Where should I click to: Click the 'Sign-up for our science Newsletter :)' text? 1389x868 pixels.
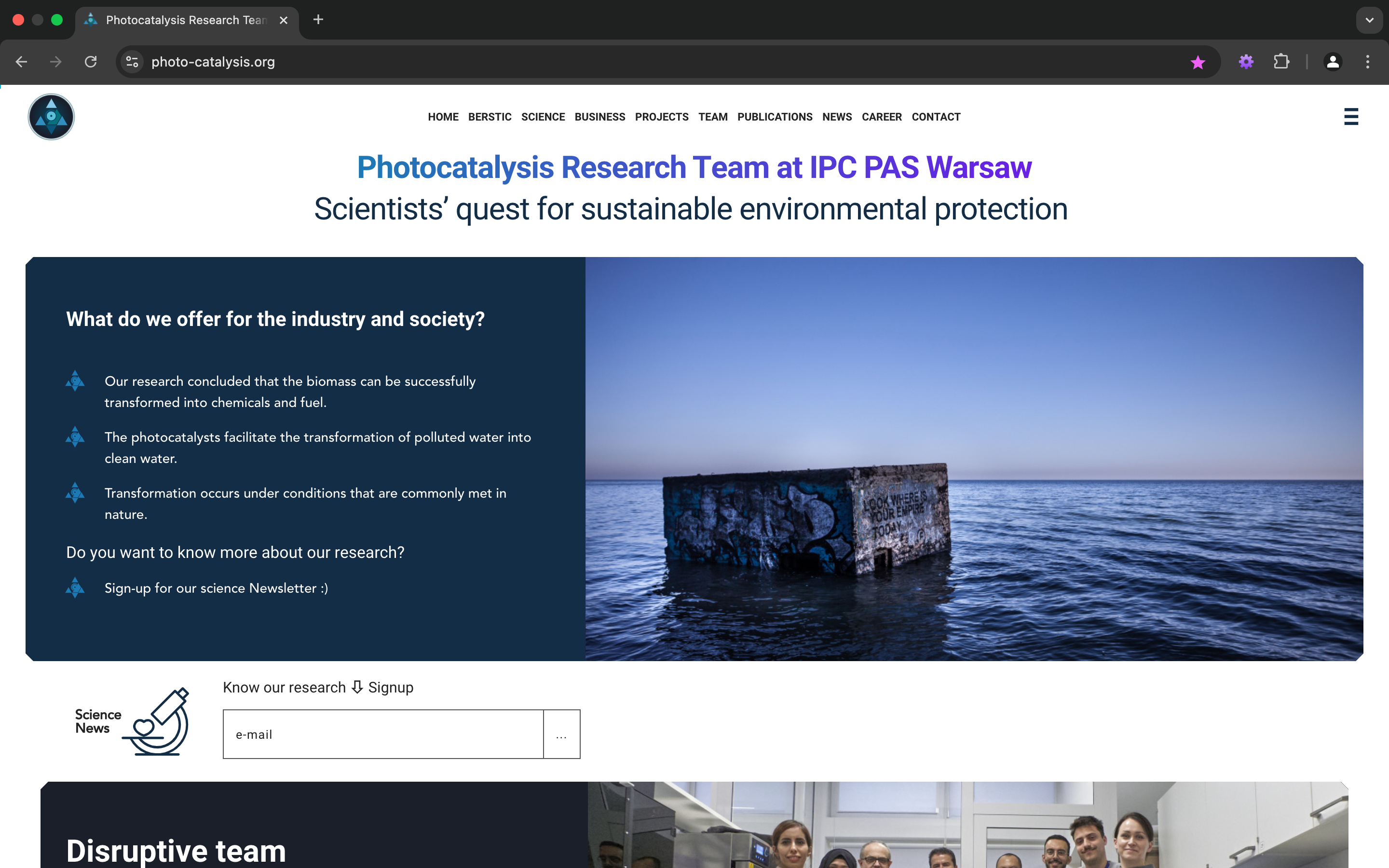point(217,588)
